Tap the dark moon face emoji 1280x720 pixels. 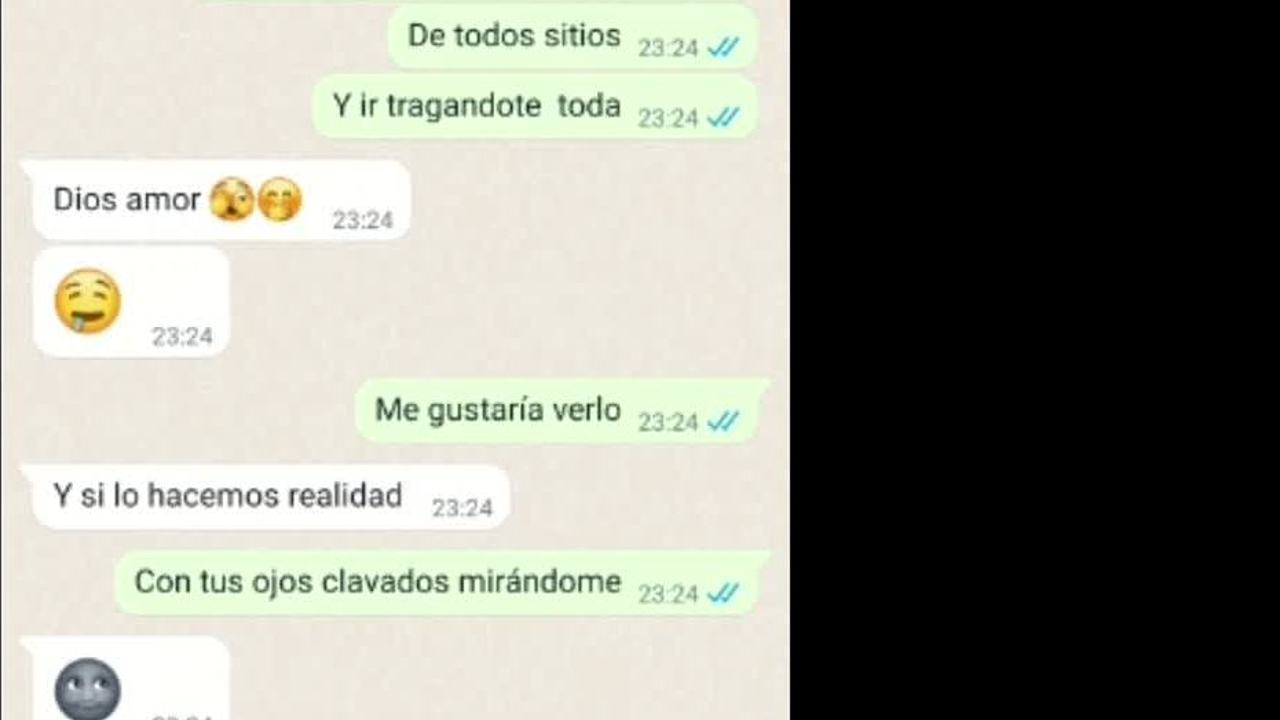[x=87, y=689]
